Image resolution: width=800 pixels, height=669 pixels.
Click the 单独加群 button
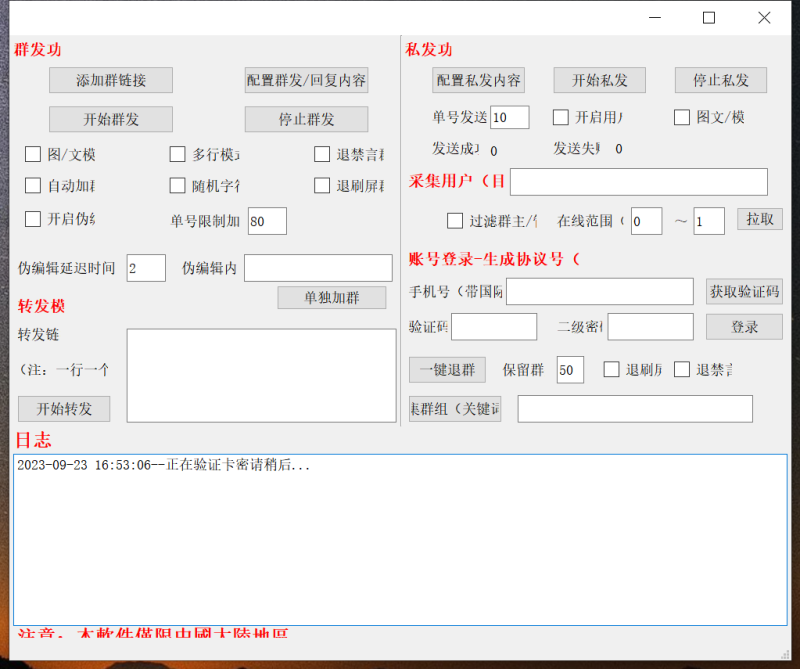[x=331, y=297]
